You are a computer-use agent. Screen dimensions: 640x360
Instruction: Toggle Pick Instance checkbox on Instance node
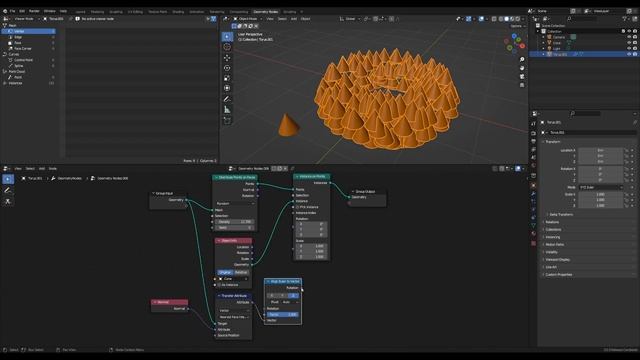coord(297,207)
